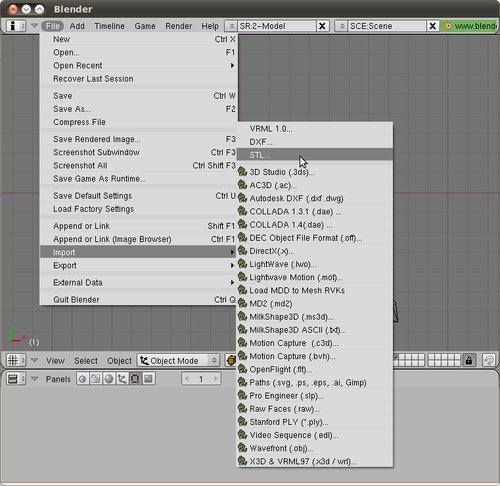Open the Info window type selector icon
This screenshot has height=486, width=500.
click(x=16, y=26)
